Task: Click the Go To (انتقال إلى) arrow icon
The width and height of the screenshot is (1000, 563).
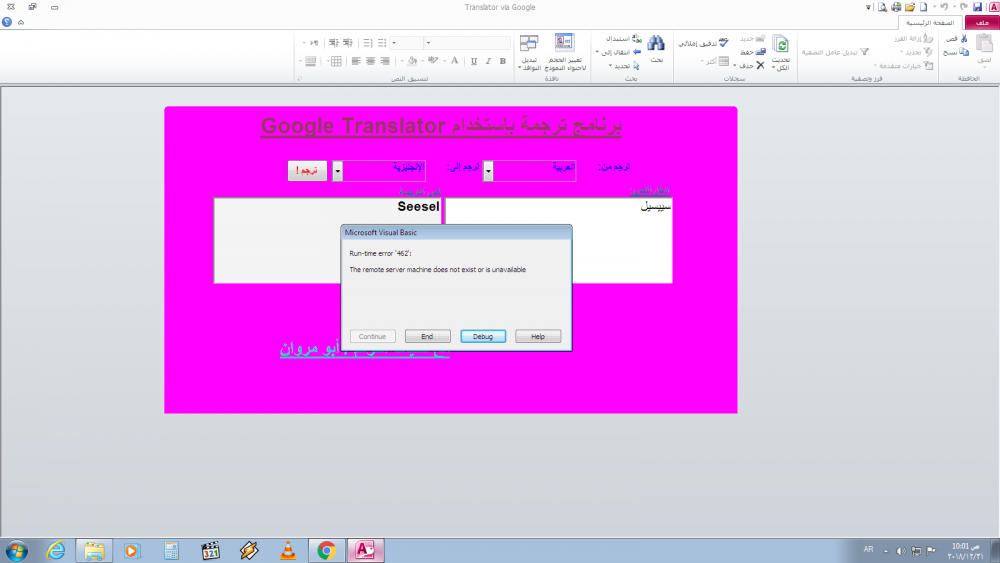Action: pyautogui.click(x=636, y=52)
